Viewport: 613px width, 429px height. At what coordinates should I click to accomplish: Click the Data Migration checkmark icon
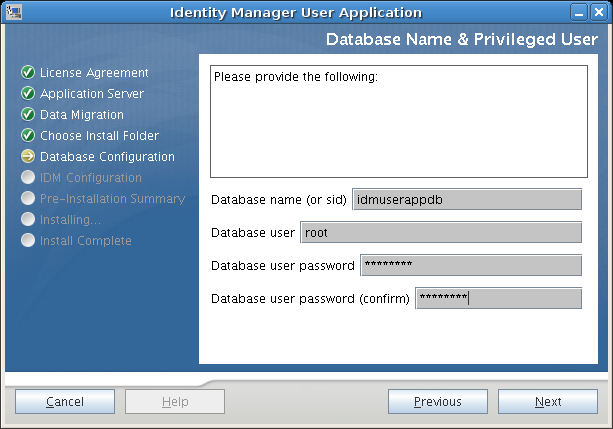click(x=28, y=115)
